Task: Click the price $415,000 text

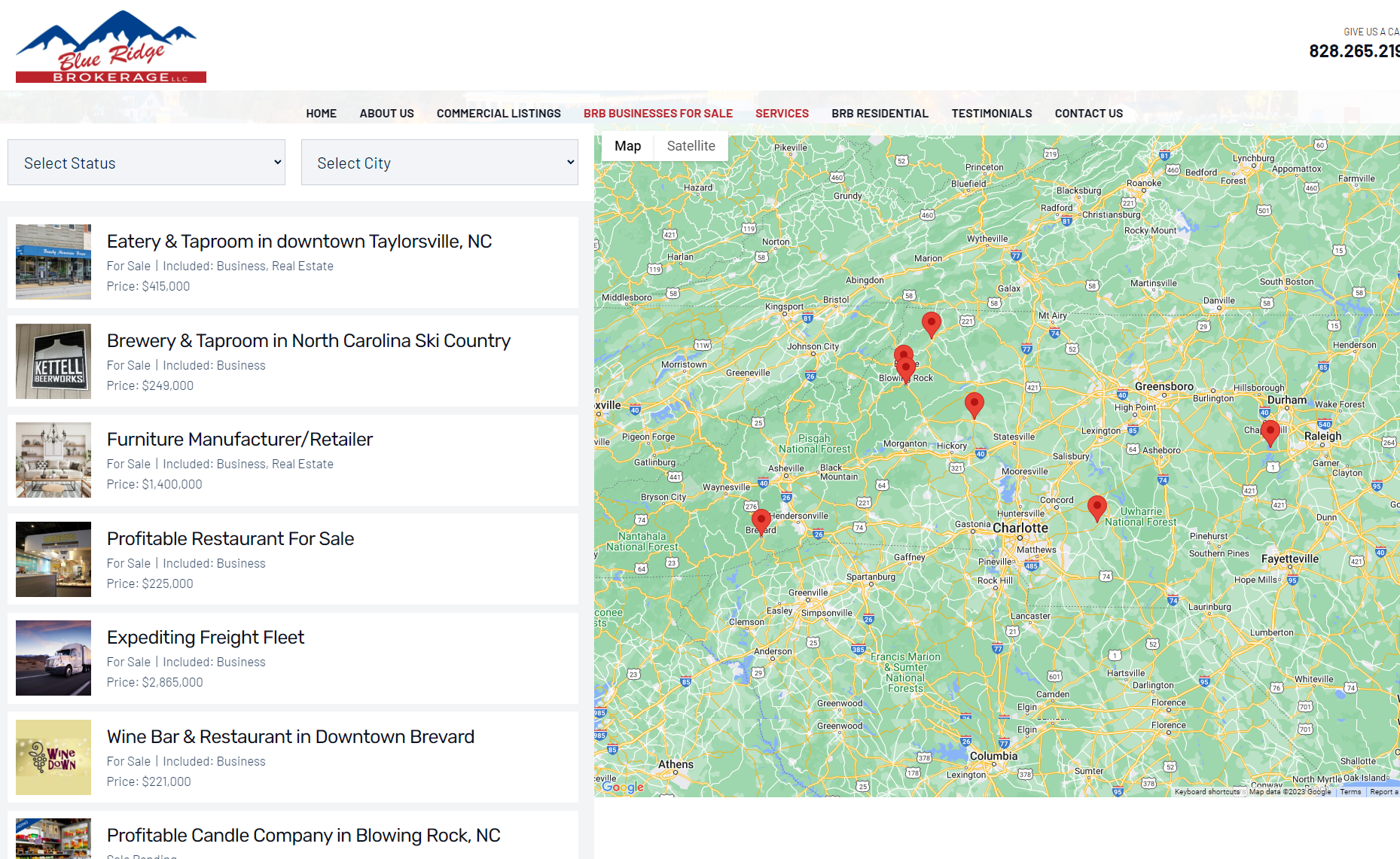Action: [x=148, y=287]
